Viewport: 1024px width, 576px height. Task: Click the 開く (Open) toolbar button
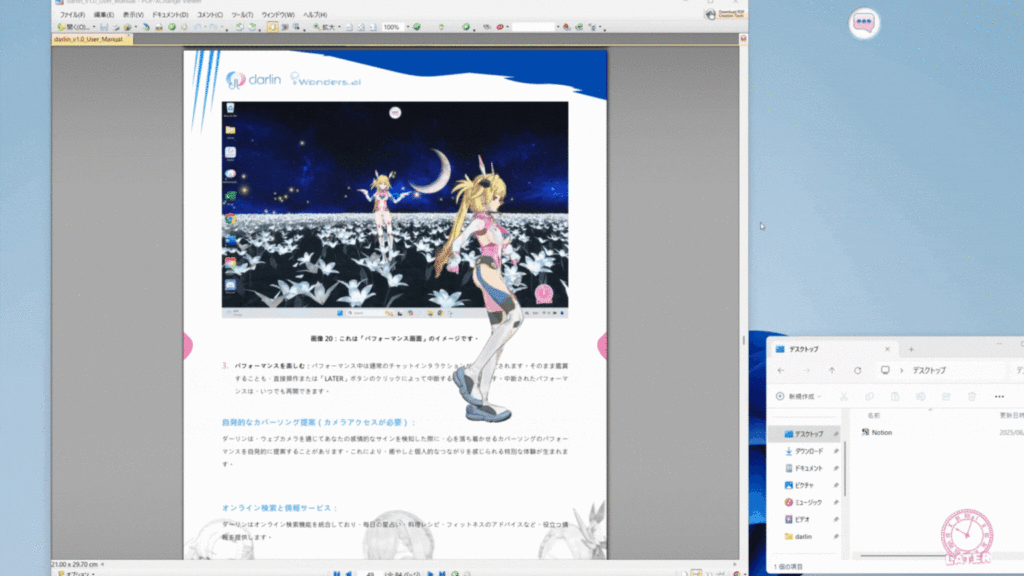(x=73, y=27)
